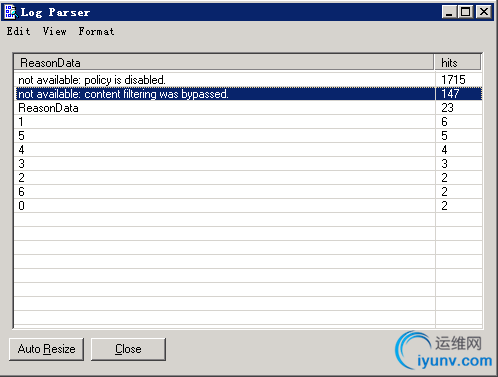The image size is (498, 377).
Task: Click the hits value 23
Action: [447, 108]
